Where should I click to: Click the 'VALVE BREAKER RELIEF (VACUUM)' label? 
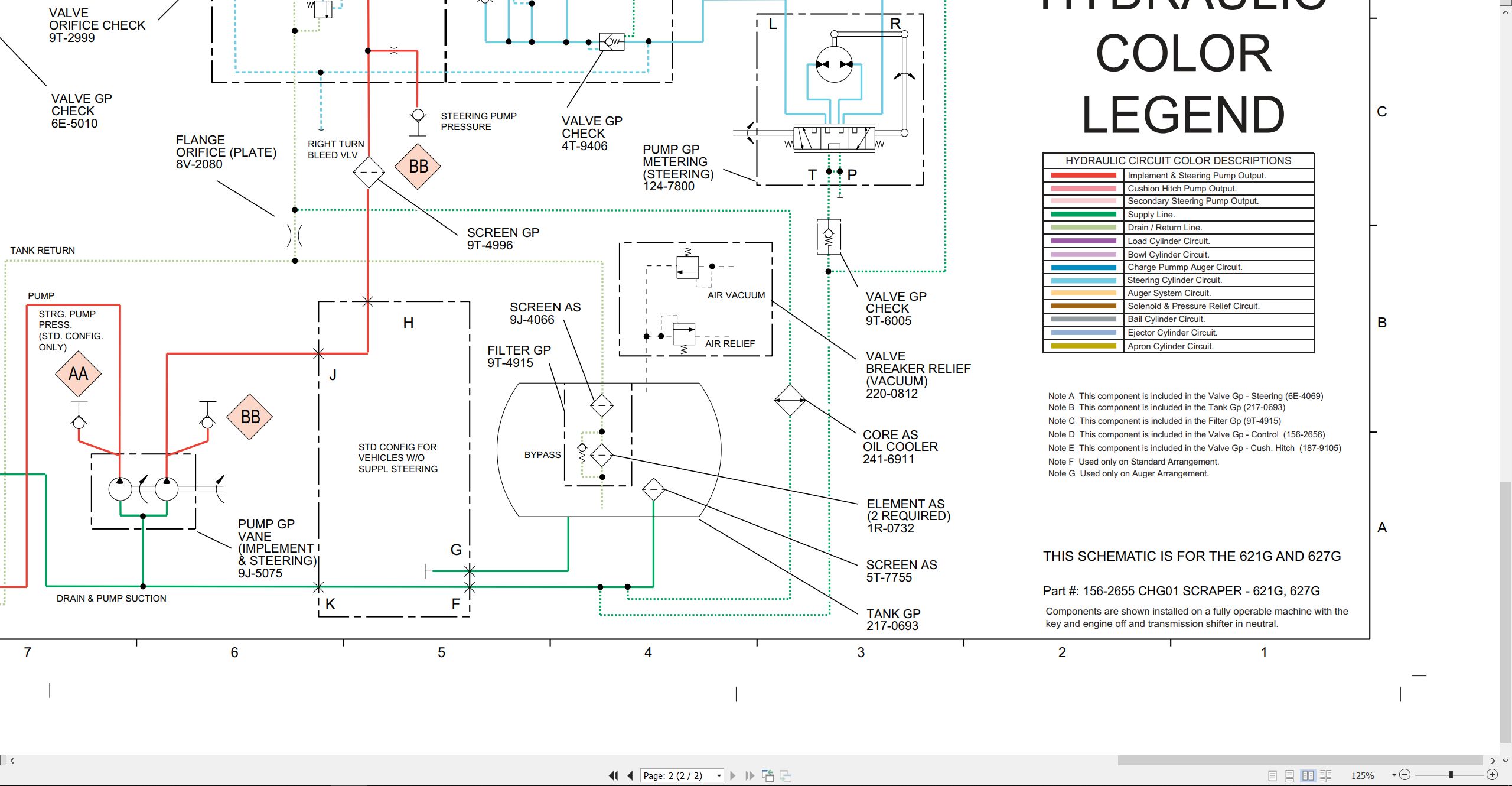[x=918, y=375]
